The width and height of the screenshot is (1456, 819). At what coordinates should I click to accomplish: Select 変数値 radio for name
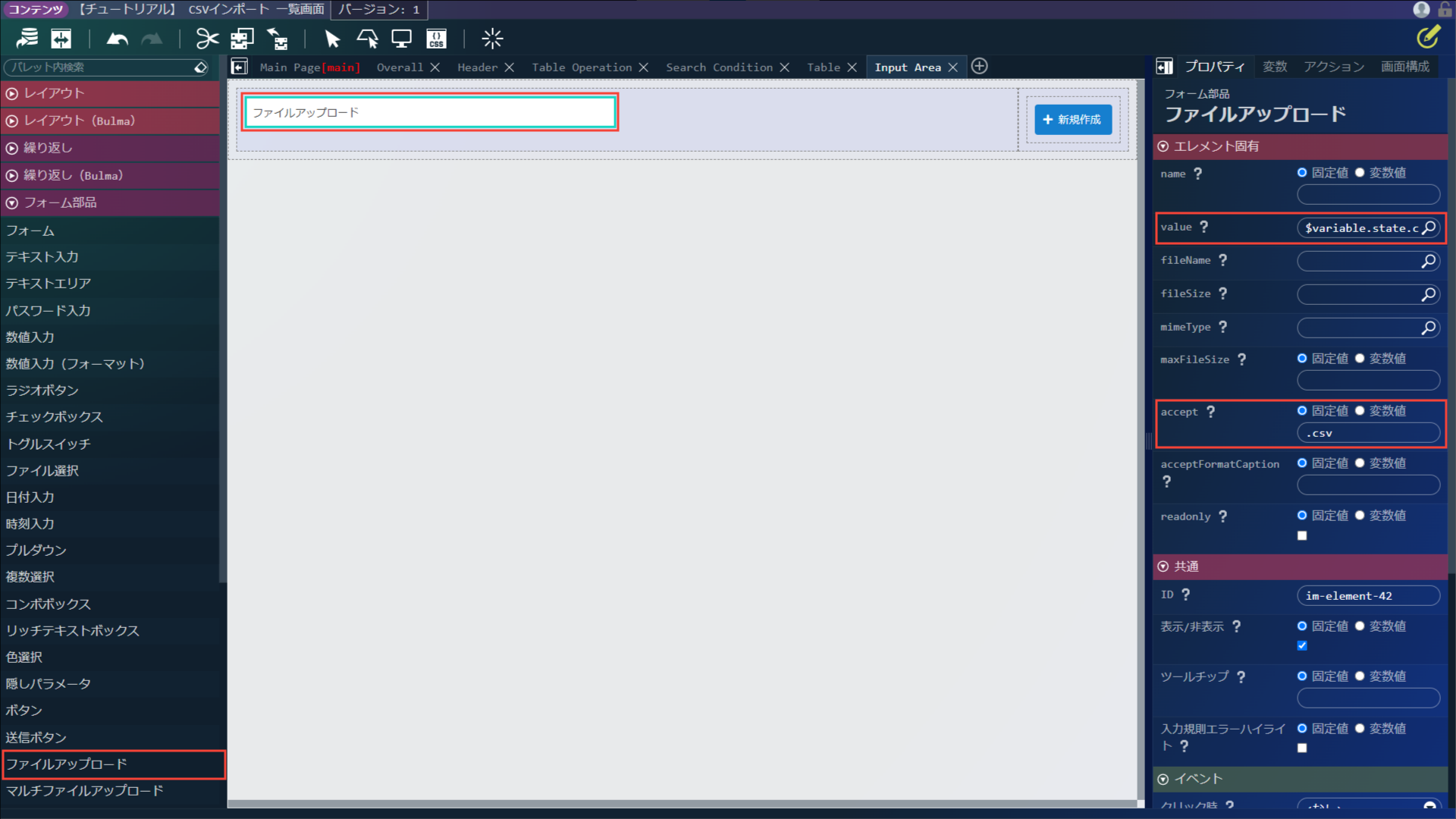point(1360,173)
